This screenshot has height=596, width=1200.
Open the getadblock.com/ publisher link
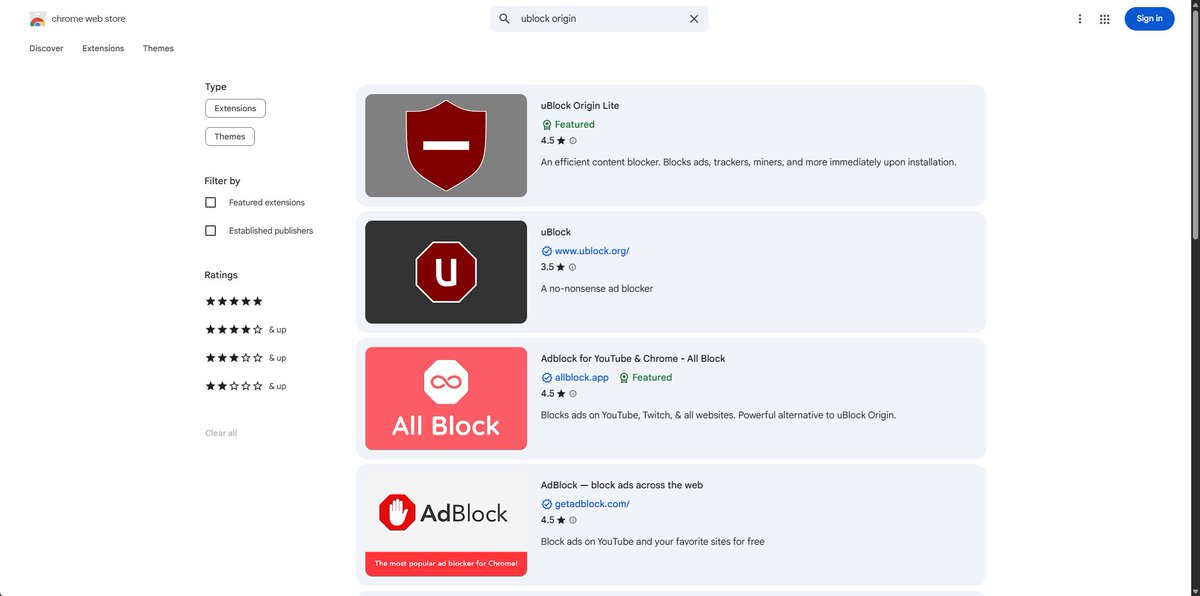pos(592,504)
